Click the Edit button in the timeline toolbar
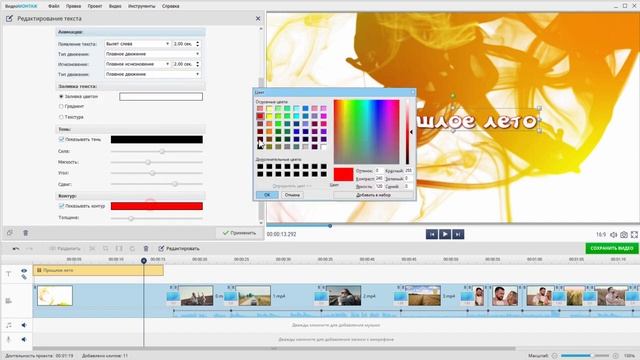 pos(179,248)
